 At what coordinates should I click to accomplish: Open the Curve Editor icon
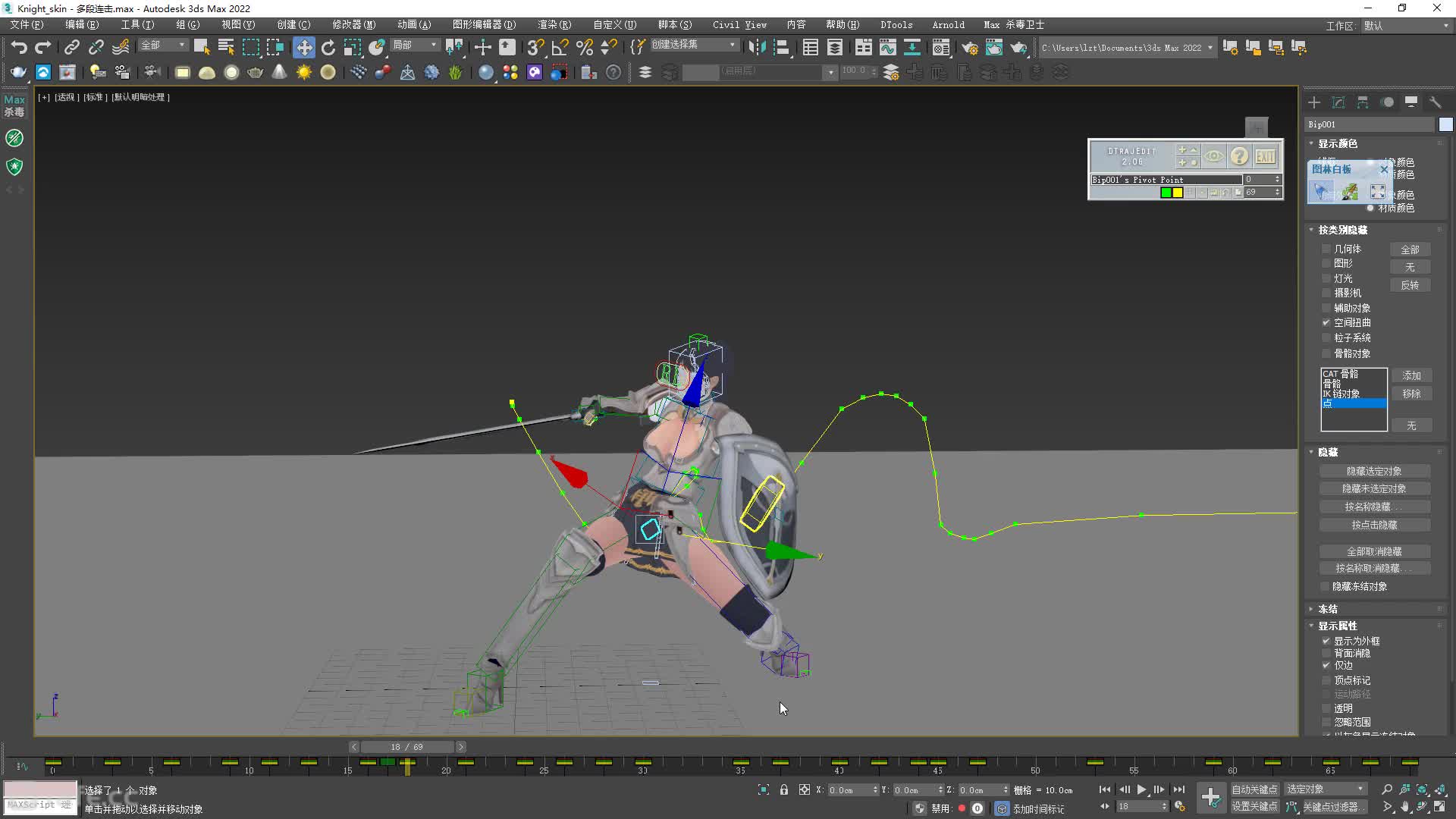[887, 47]
